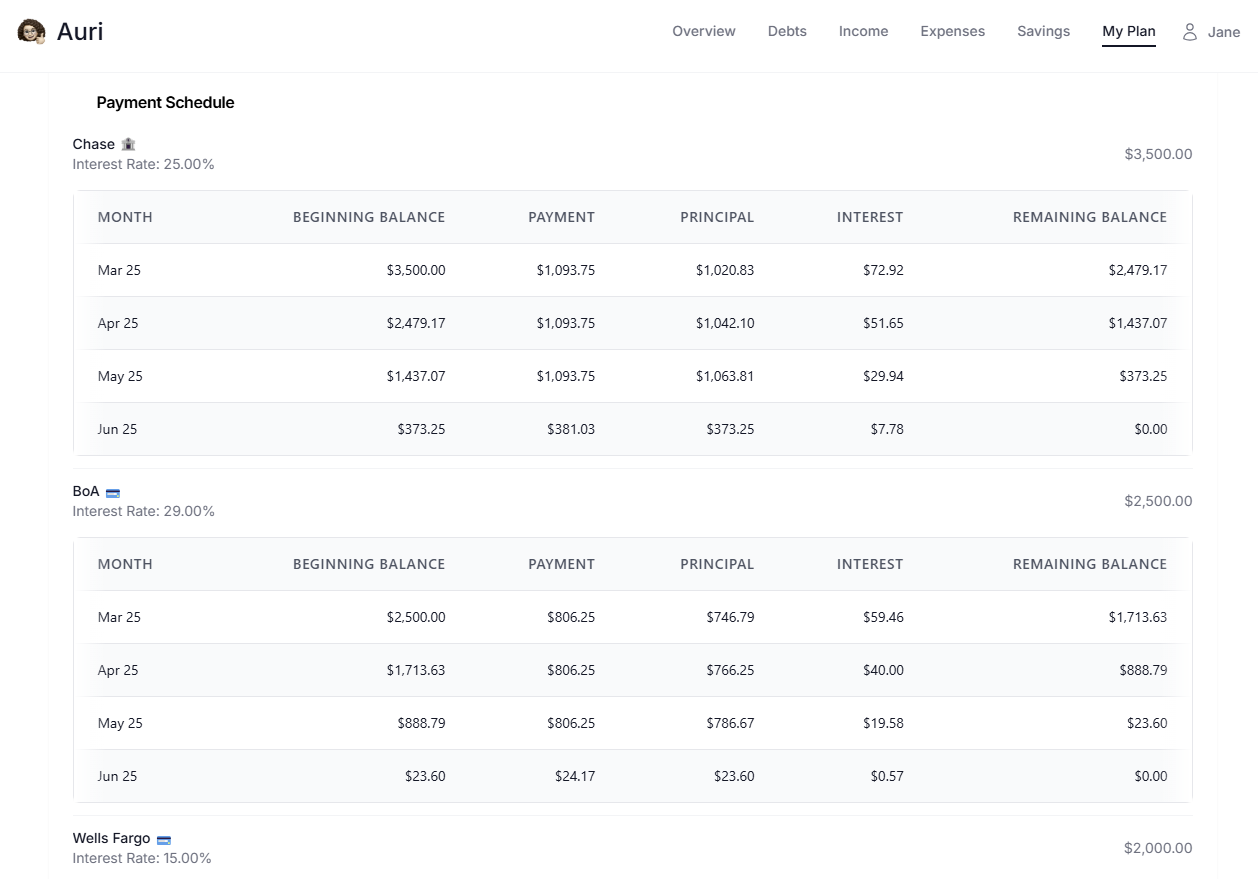Open the Debts navigation tab

point(787,31)
